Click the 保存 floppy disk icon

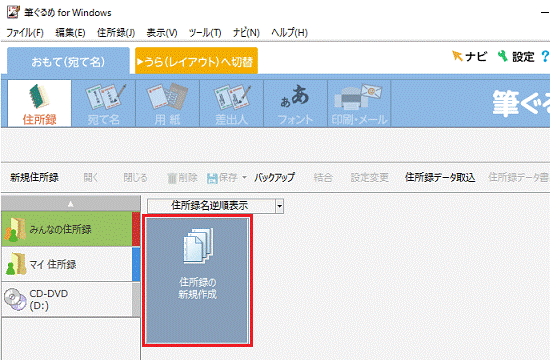[212, 178]
